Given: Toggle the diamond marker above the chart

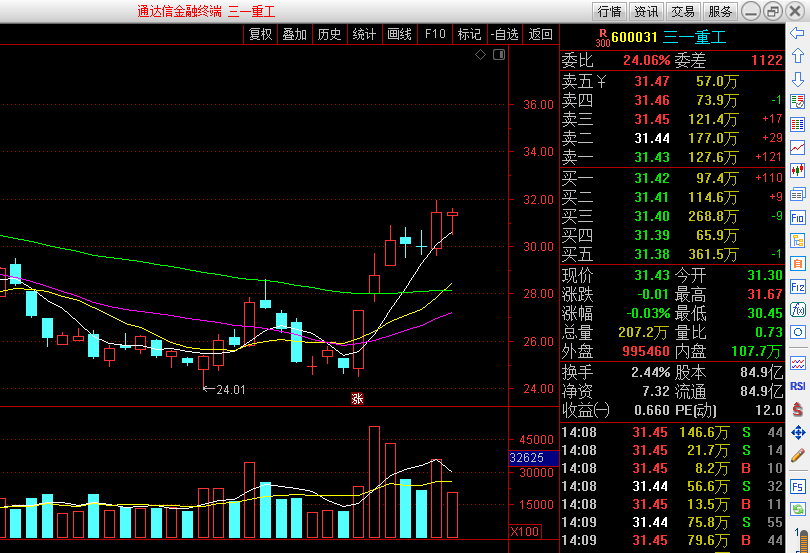Looking at the screenshot, I should point(480,54).
